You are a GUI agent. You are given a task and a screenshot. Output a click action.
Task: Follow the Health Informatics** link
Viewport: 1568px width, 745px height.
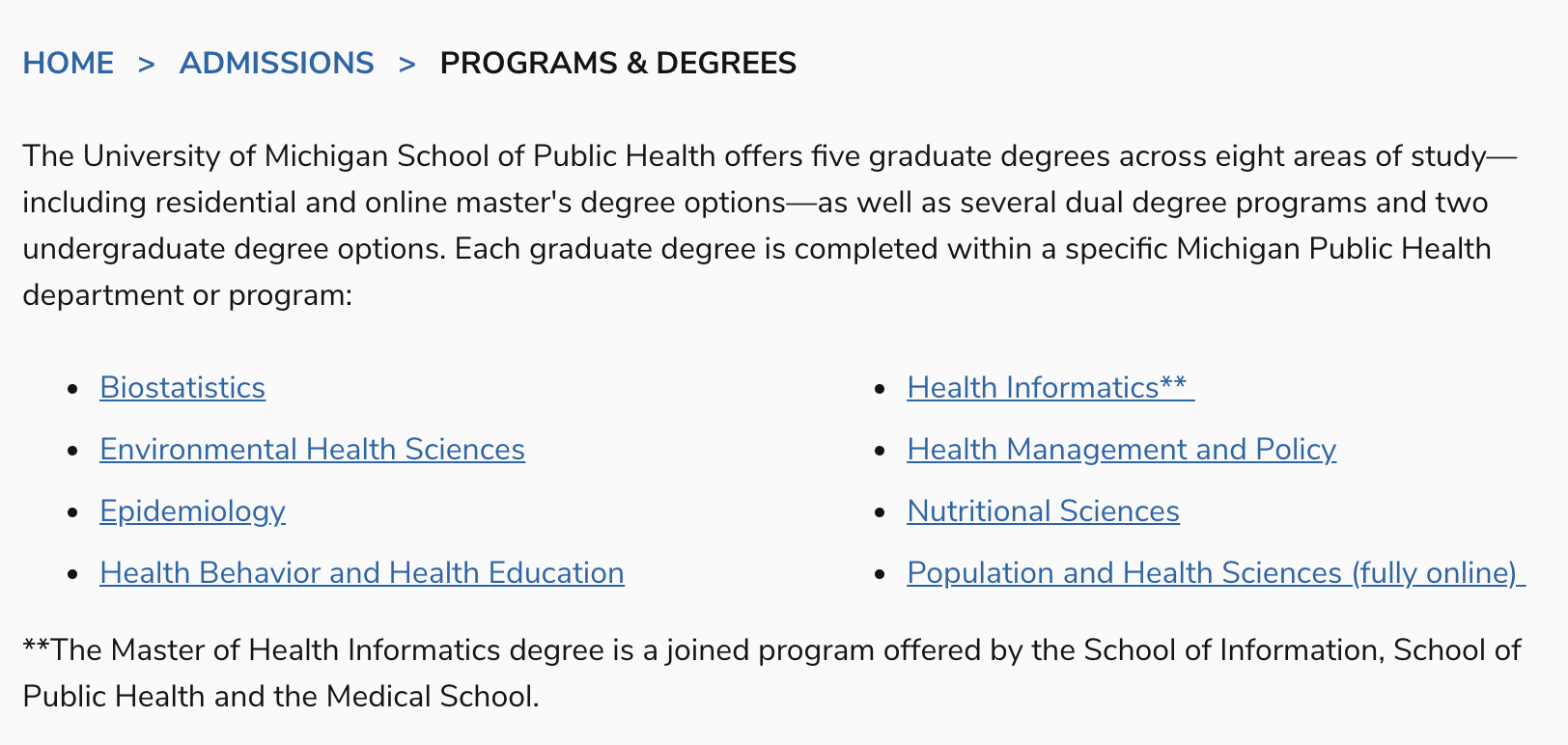pos(1050,388)
